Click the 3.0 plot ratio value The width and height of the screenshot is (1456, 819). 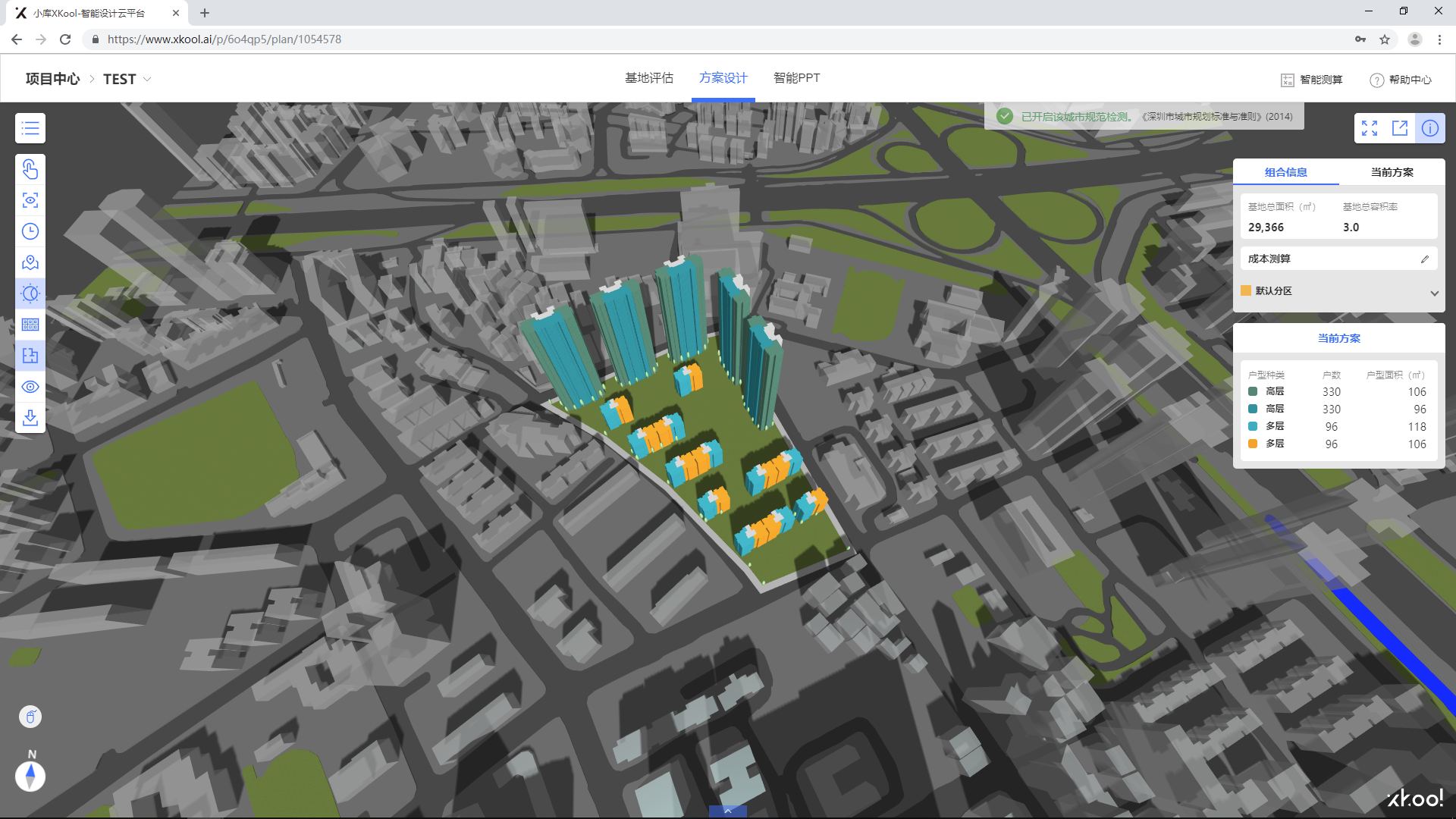tap(1351, 227)
